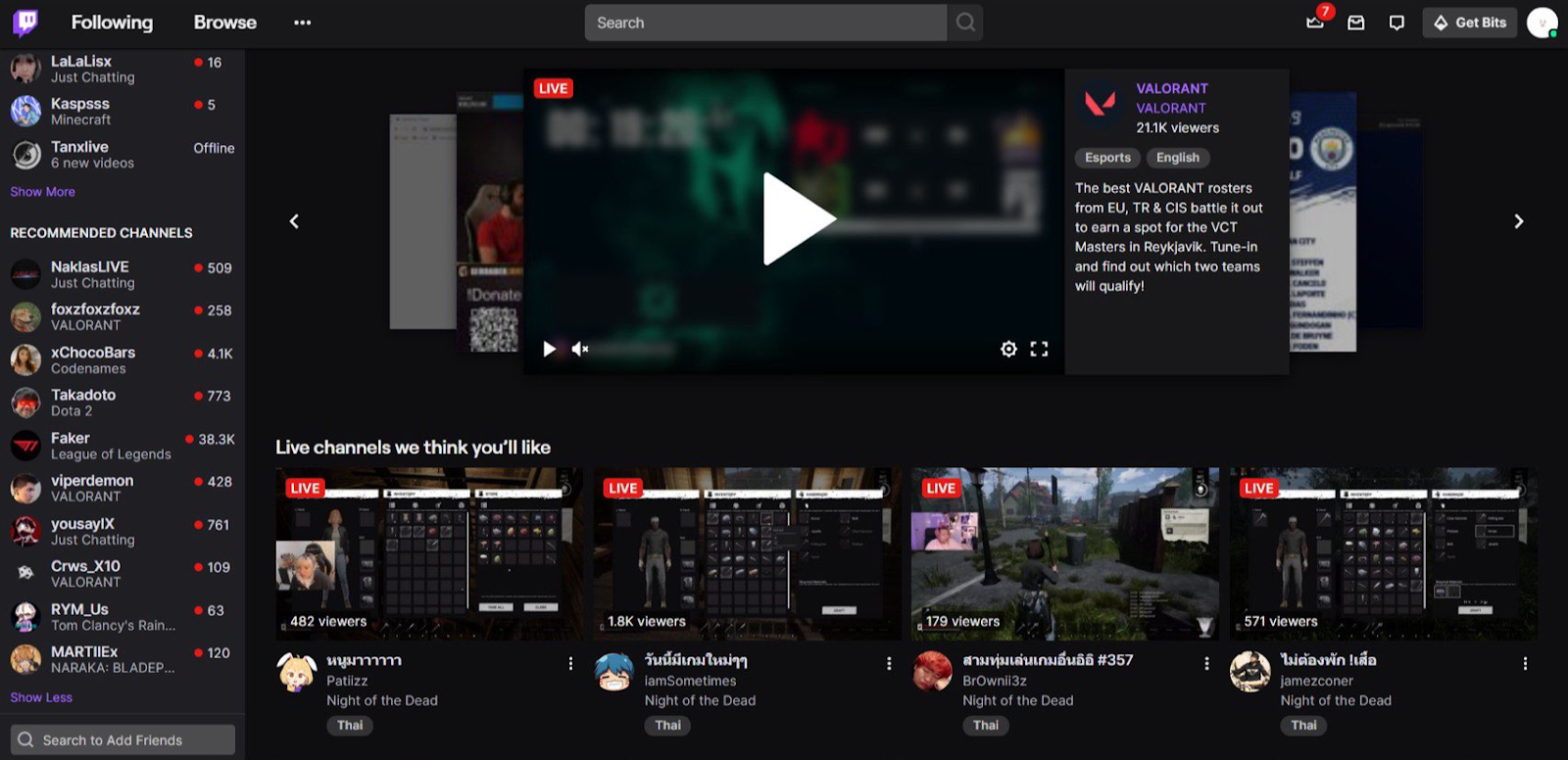1568x760 pixels.
Task: Open the whispers chat icon
Action: coord(1396,23)
